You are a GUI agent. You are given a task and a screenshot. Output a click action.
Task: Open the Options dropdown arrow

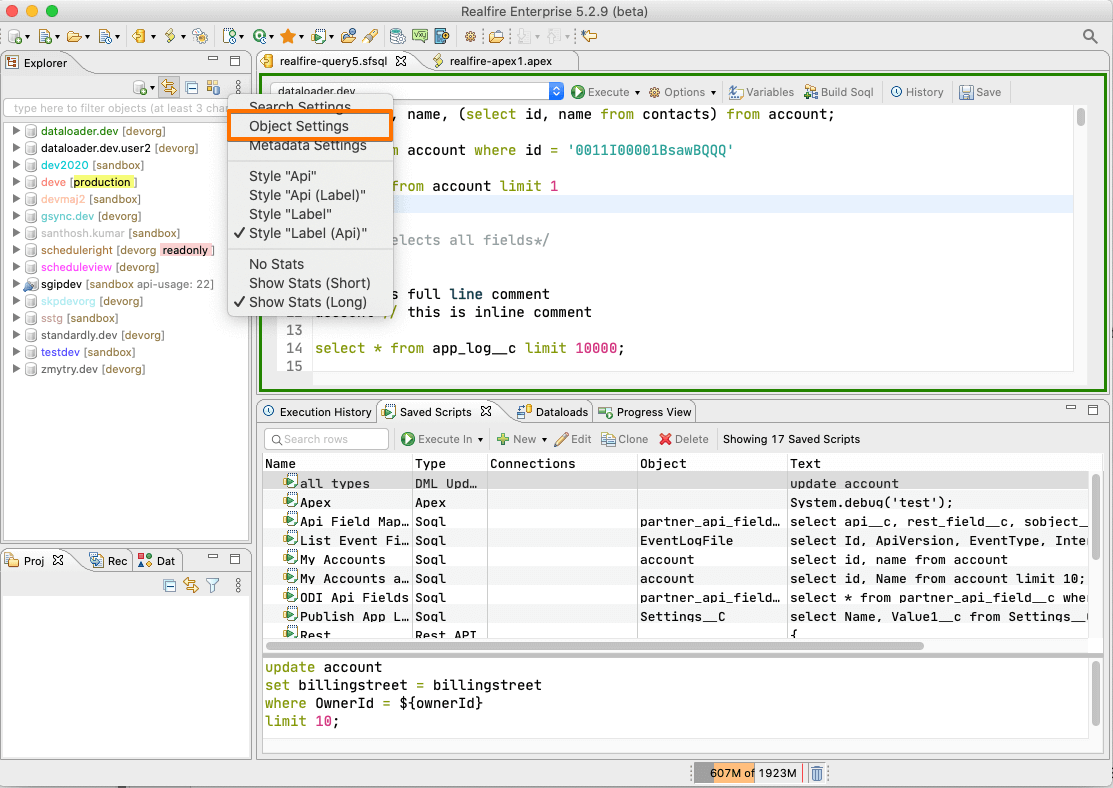pyautogui.click(x=713, y=93)
